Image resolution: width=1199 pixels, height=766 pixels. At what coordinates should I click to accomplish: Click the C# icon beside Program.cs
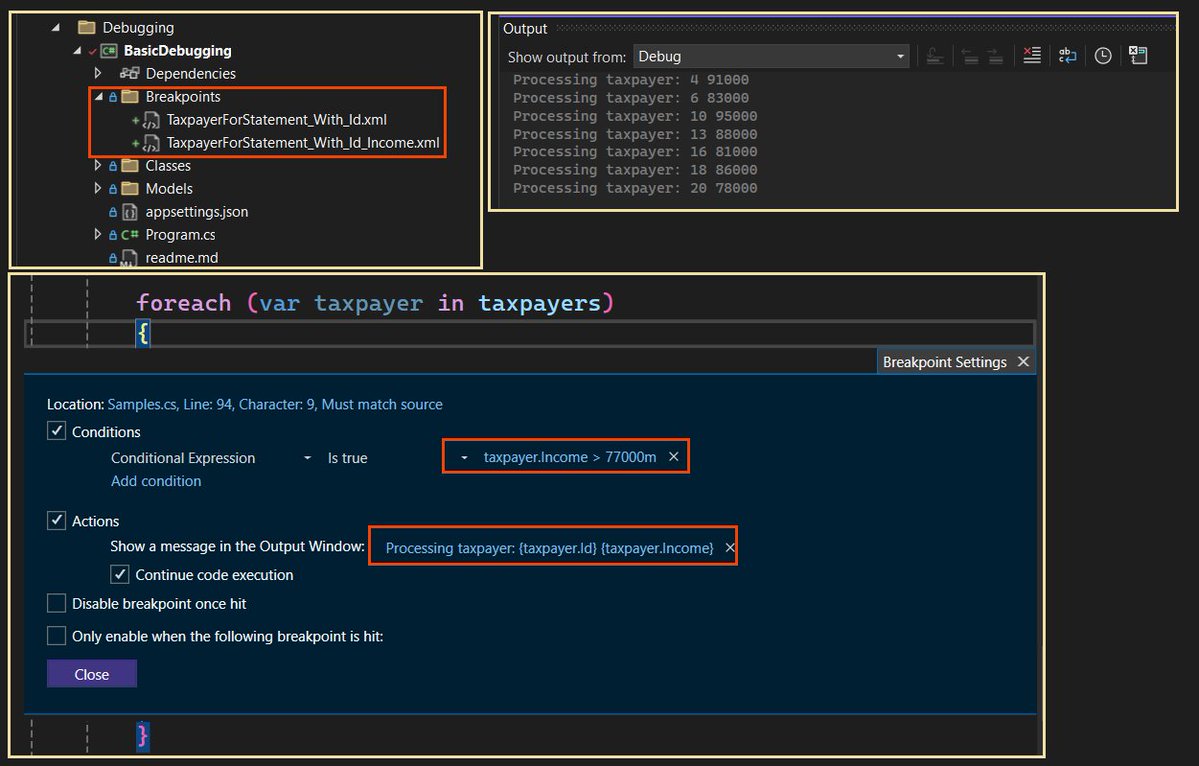pyautogui.click(x=130, y=235)
